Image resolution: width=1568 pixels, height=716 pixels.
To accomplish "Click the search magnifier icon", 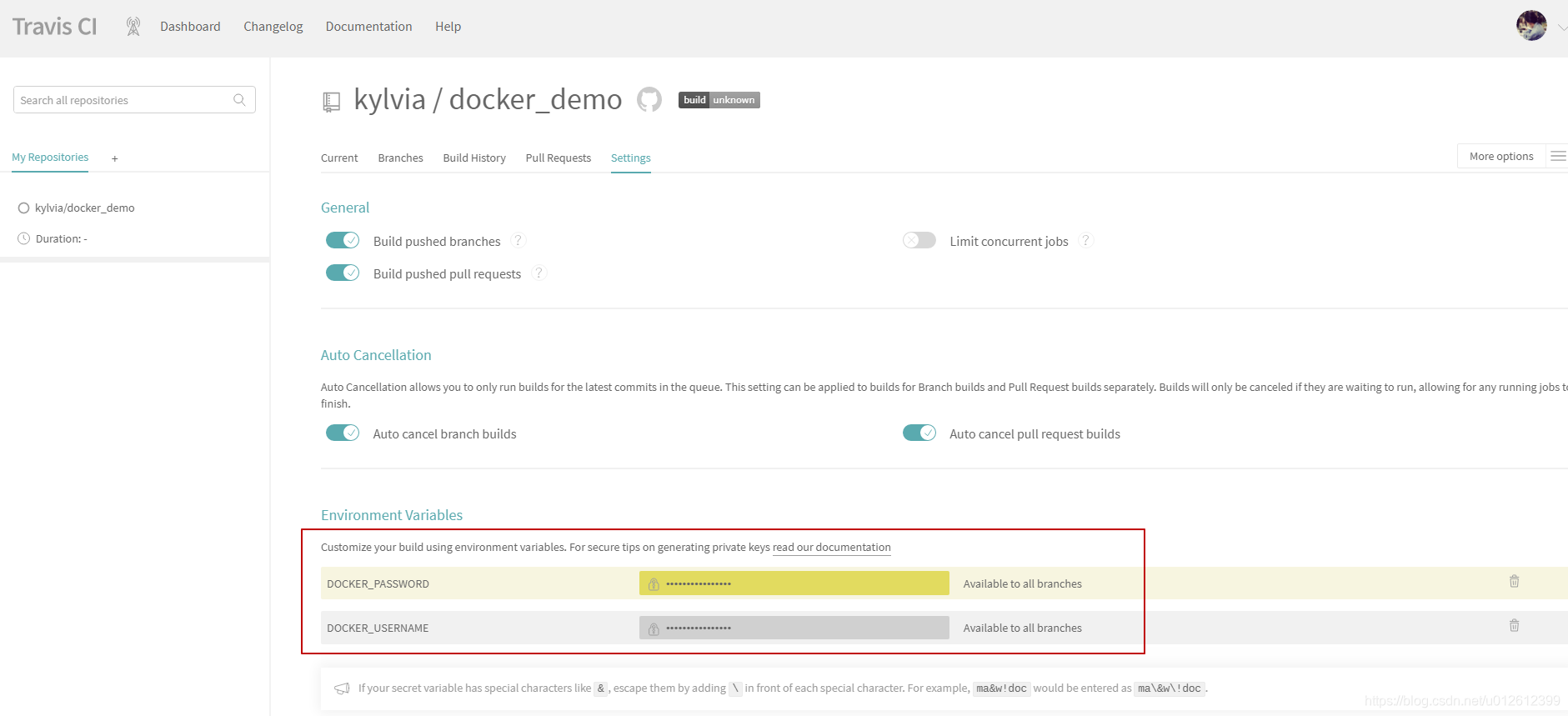I will (239, 100).
